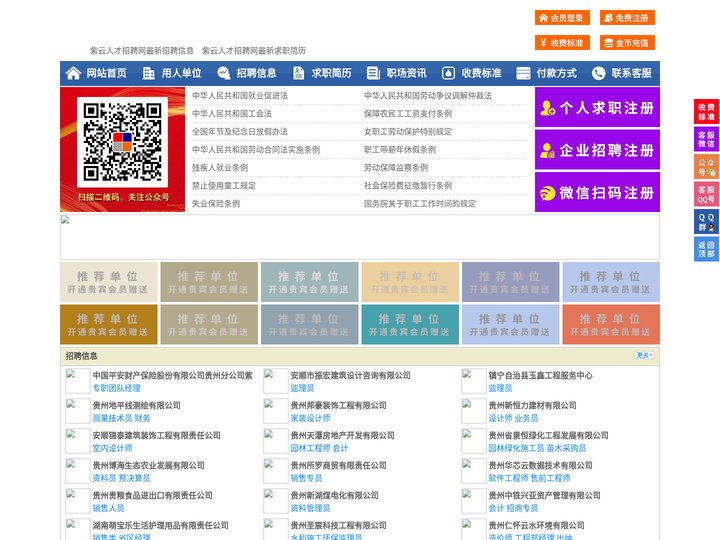Click the 个人求职注册 purple banner
Screen dimensions: 720x540
597,107
